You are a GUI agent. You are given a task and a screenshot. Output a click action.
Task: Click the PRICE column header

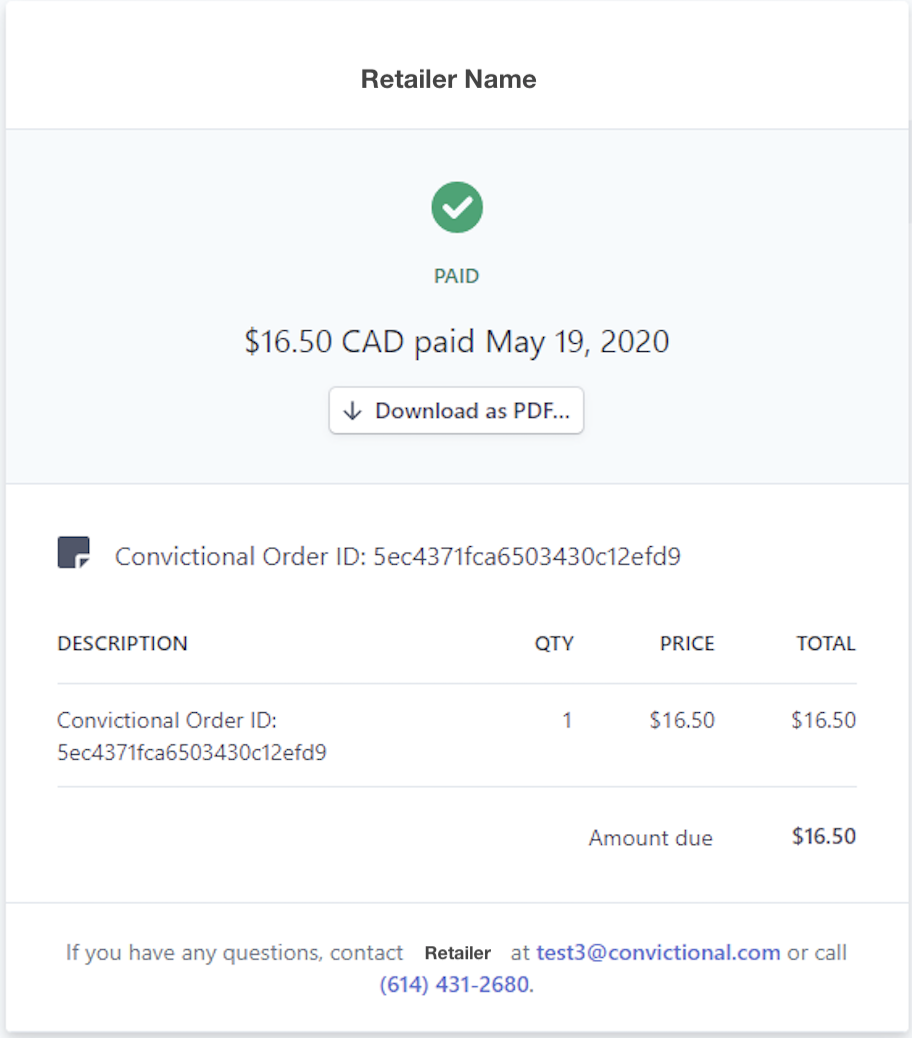click(x=687, y=643)
